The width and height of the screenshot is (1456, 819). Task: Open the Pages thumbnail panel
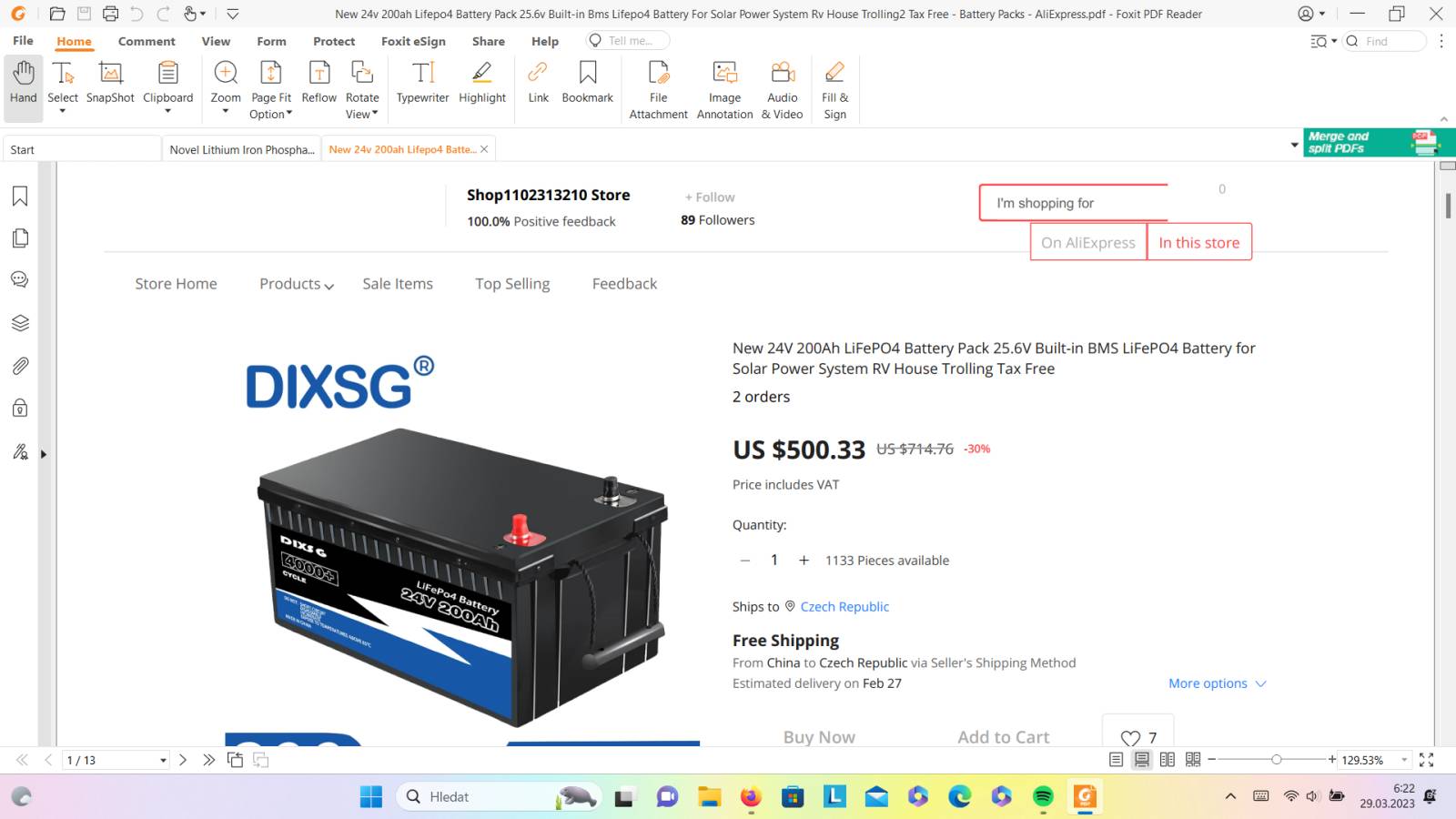point(20,238)
